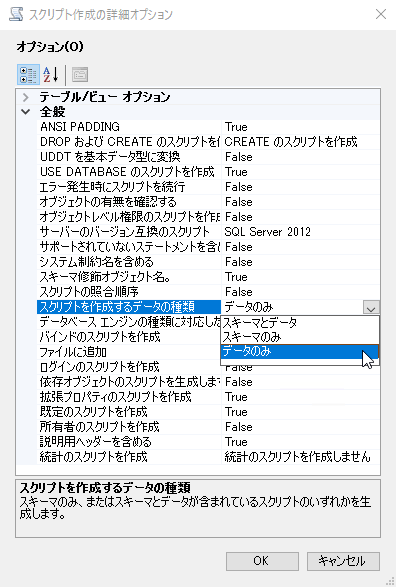Image resolution: width=396 pixels, height=587 pixels.
Task: Select the highlighted スクリプトを作成するデータの種類 row
Action: 128,307
